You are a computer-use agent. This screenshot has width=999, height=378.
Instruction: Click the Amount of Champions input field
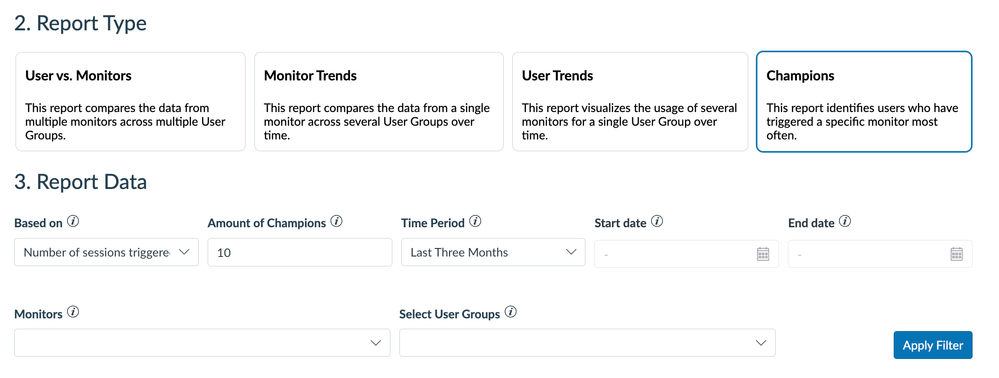(300, 252)
